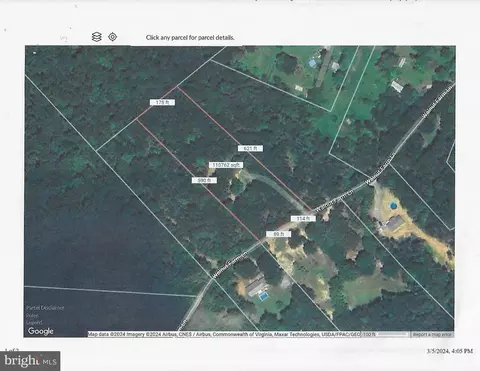Image resolution: width=480 pixels, height=371 pixels.
Task: Open the Parcel Disclaimer link
Action: pyautogui.click(x=45, y=308)
